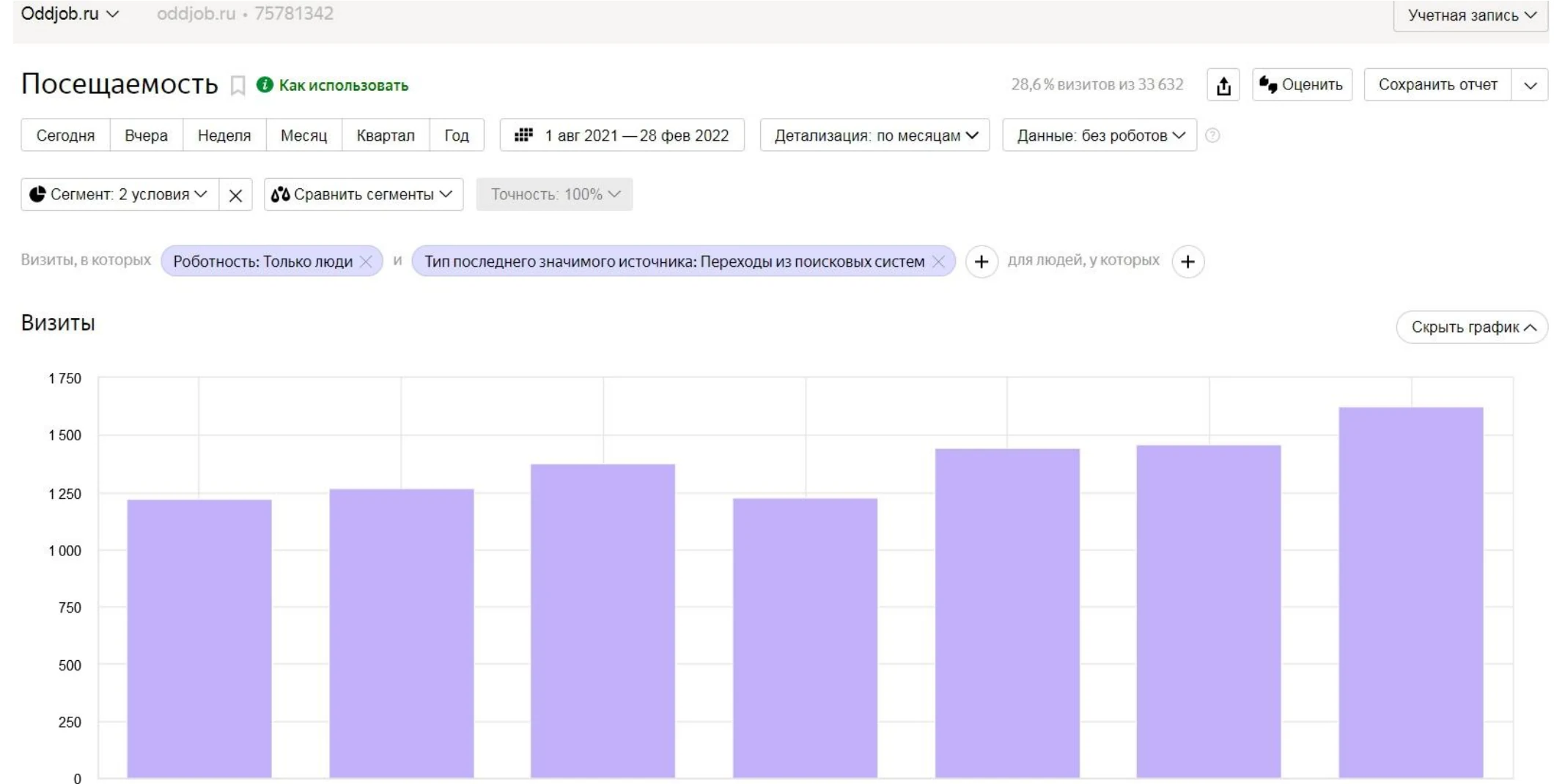
Task: Click the third bar in visits chart
Action: coord(603,621)
